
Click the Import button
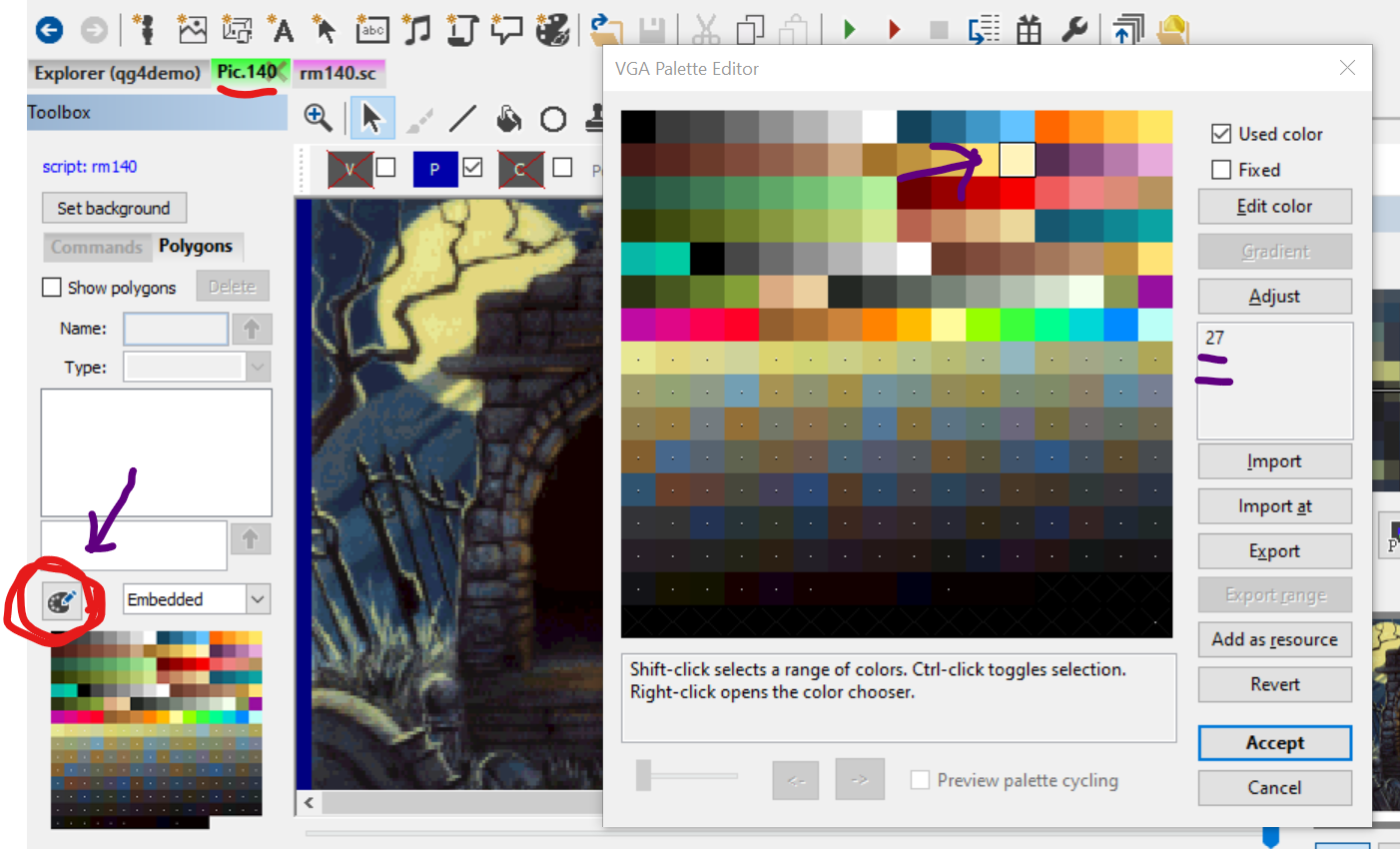click(x=1275, y=461)
